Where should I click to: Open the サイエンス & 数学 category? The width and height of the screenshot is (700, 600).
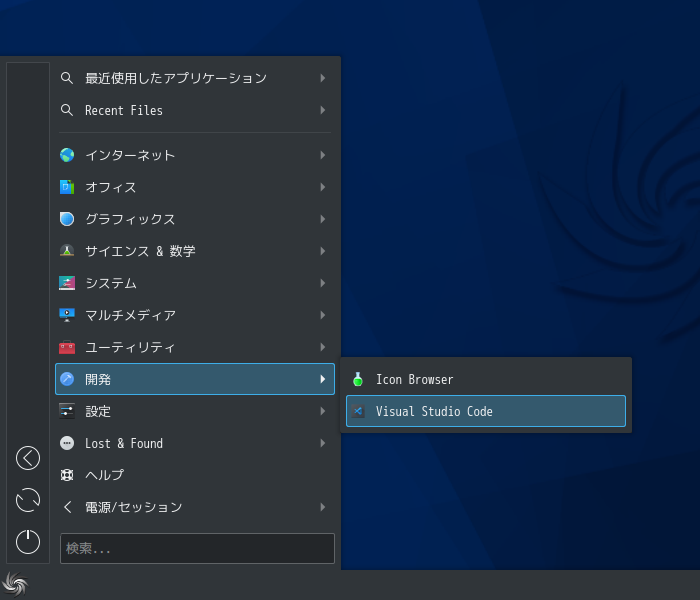pyautogui.click(x=195, y=251)
